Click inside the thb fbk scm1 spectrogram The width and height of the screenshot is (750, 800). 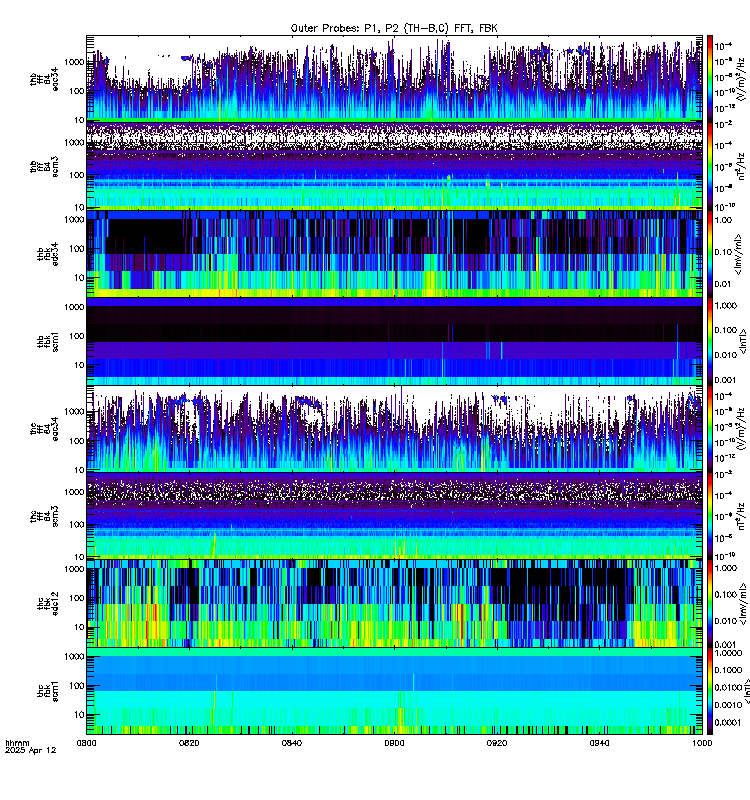(394, 341)
